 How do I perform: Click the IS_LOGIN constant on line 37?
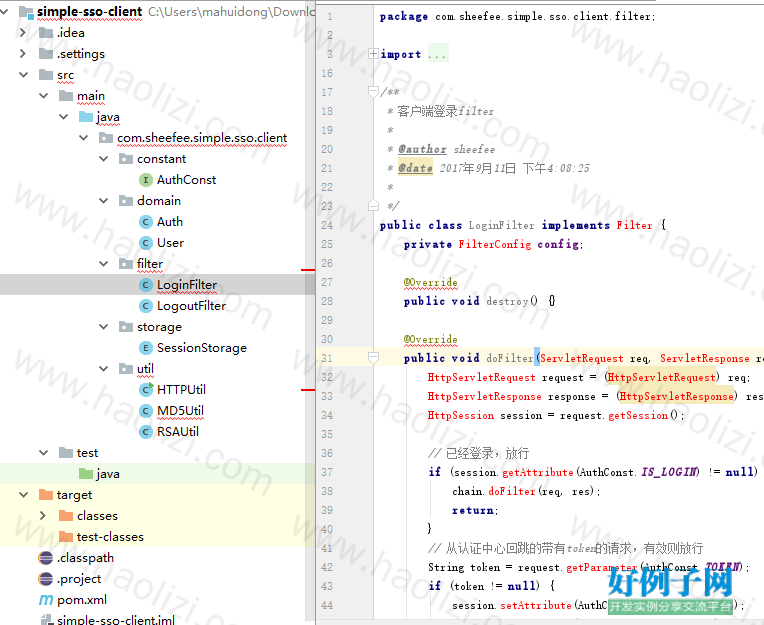pos(669,472)
